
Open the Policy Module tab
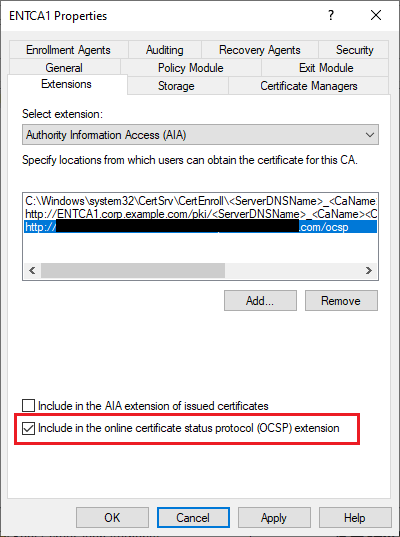[191, 67]
